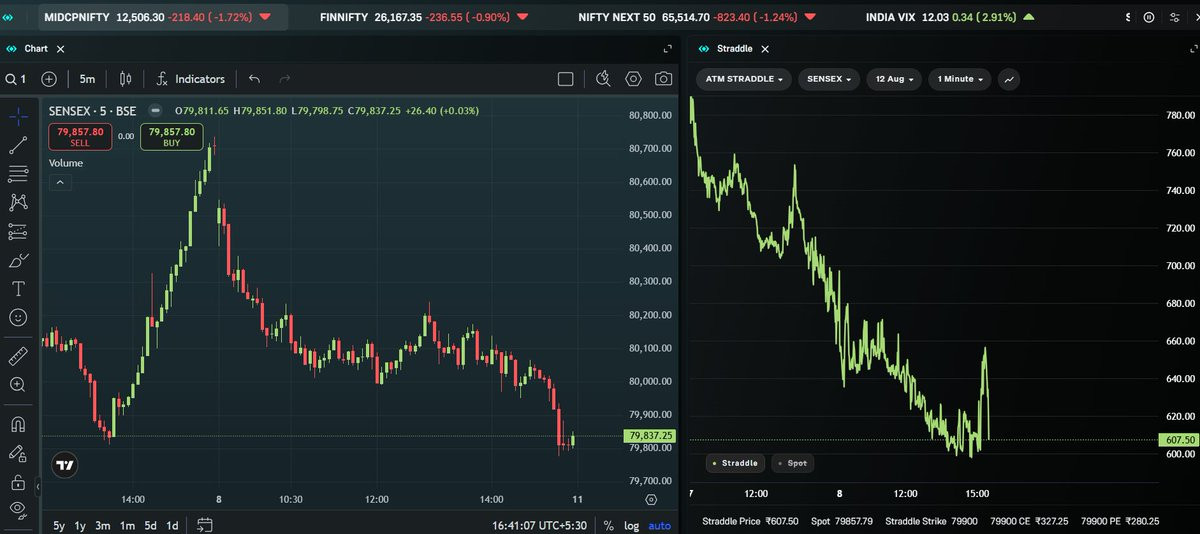Open the 1 Minute interval dropdown

tap(959, 79)
